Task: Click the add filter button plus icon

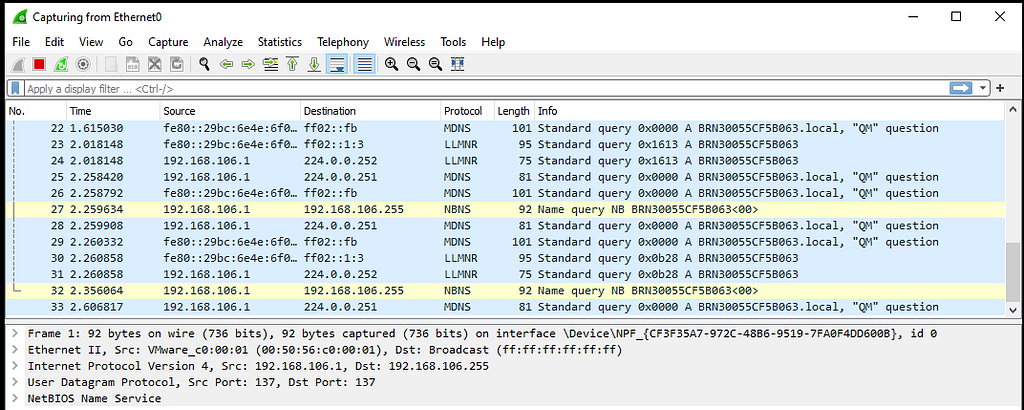Action: click(1000, 88)
